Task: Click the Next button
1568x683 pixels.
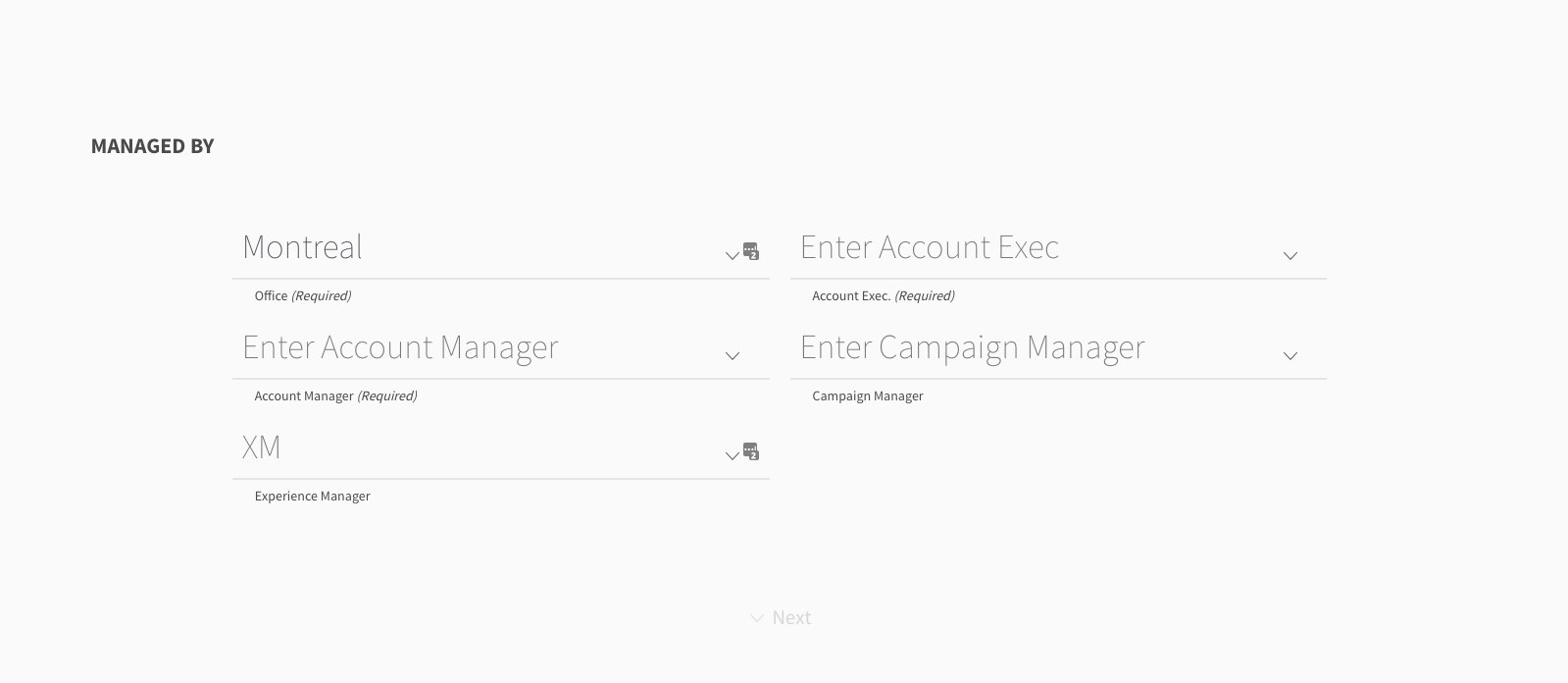Action: pyautogui.click(x=790, y=617)
